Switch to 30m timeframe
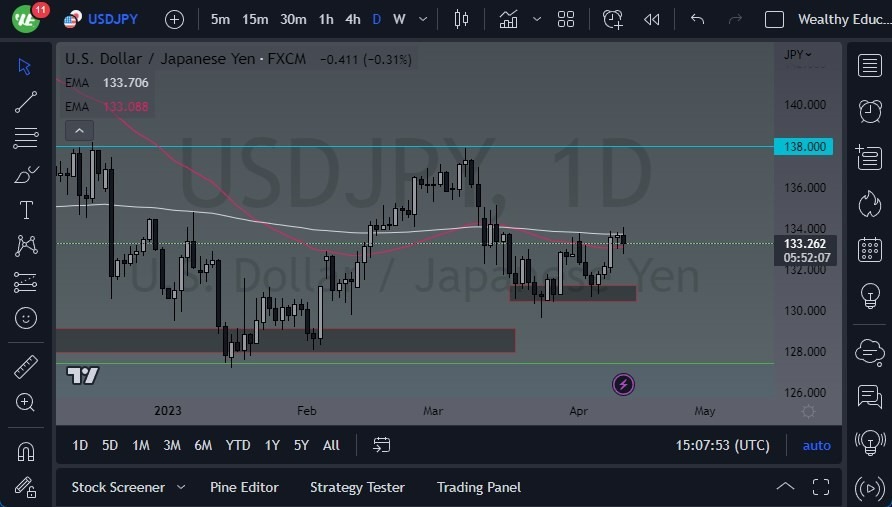 pos(293,19)
